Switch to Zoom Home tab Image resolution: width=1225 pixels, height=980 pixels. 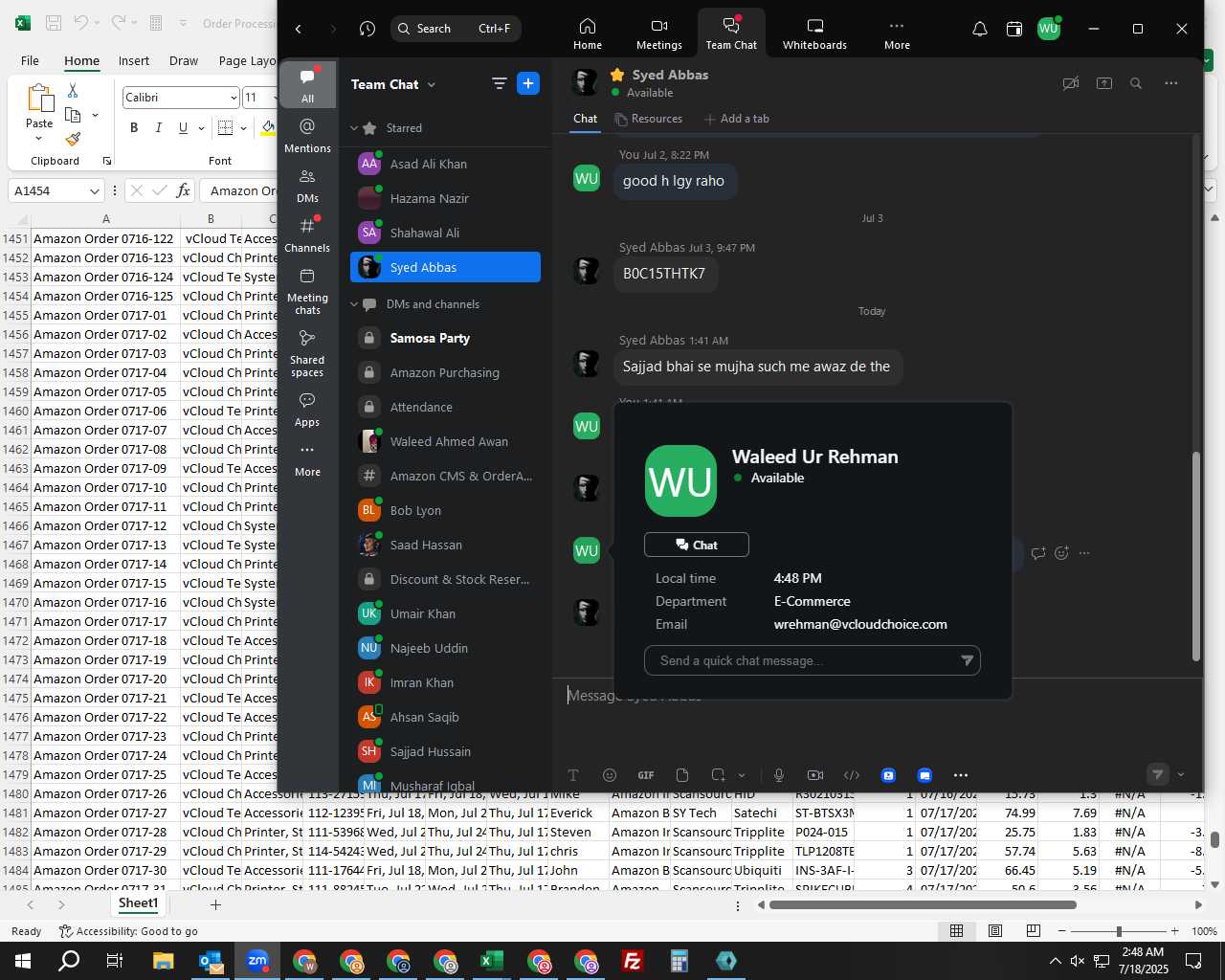point(588,33)
